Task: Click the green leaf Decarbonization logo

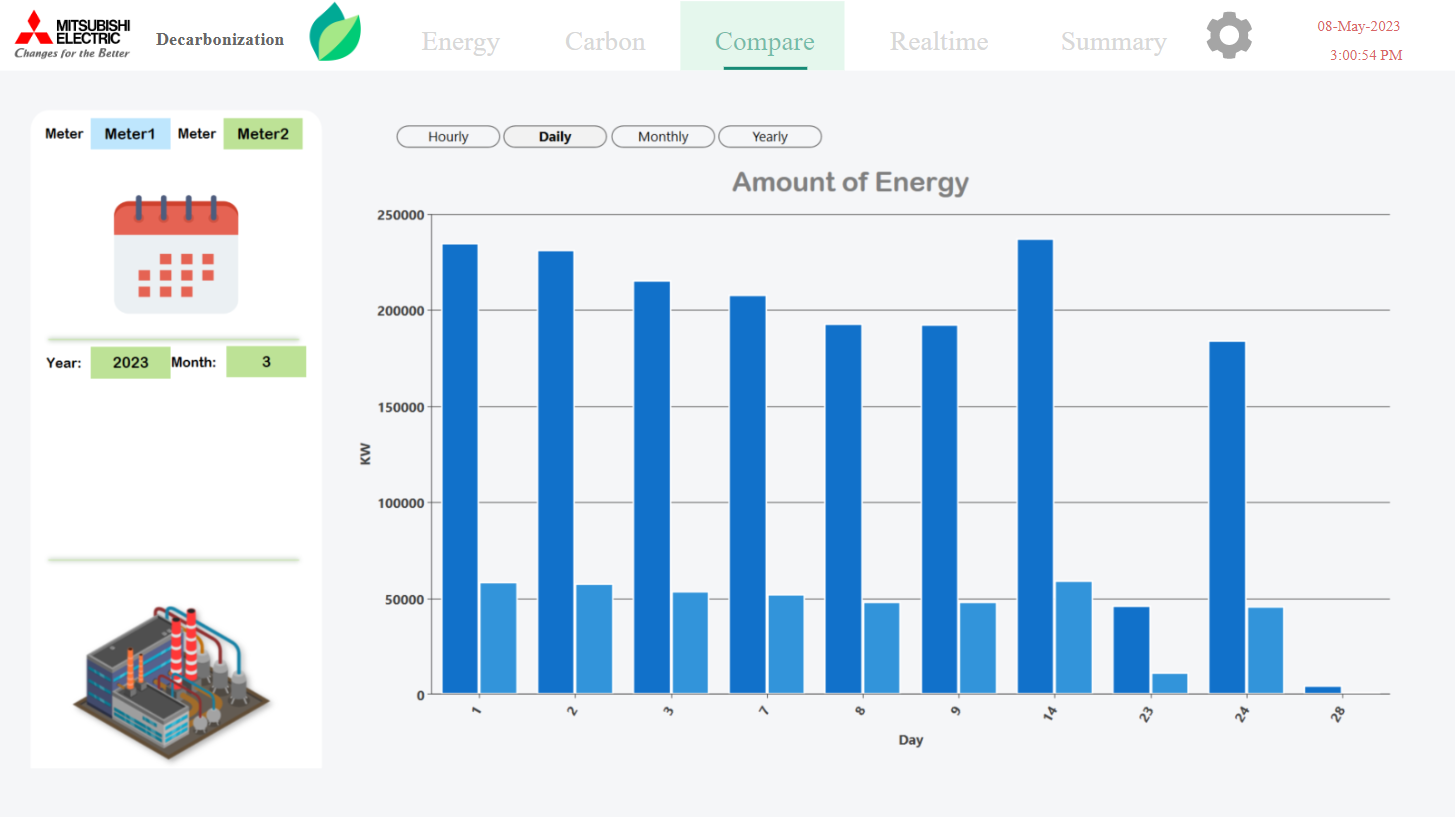Action: (x=335, y=32)
